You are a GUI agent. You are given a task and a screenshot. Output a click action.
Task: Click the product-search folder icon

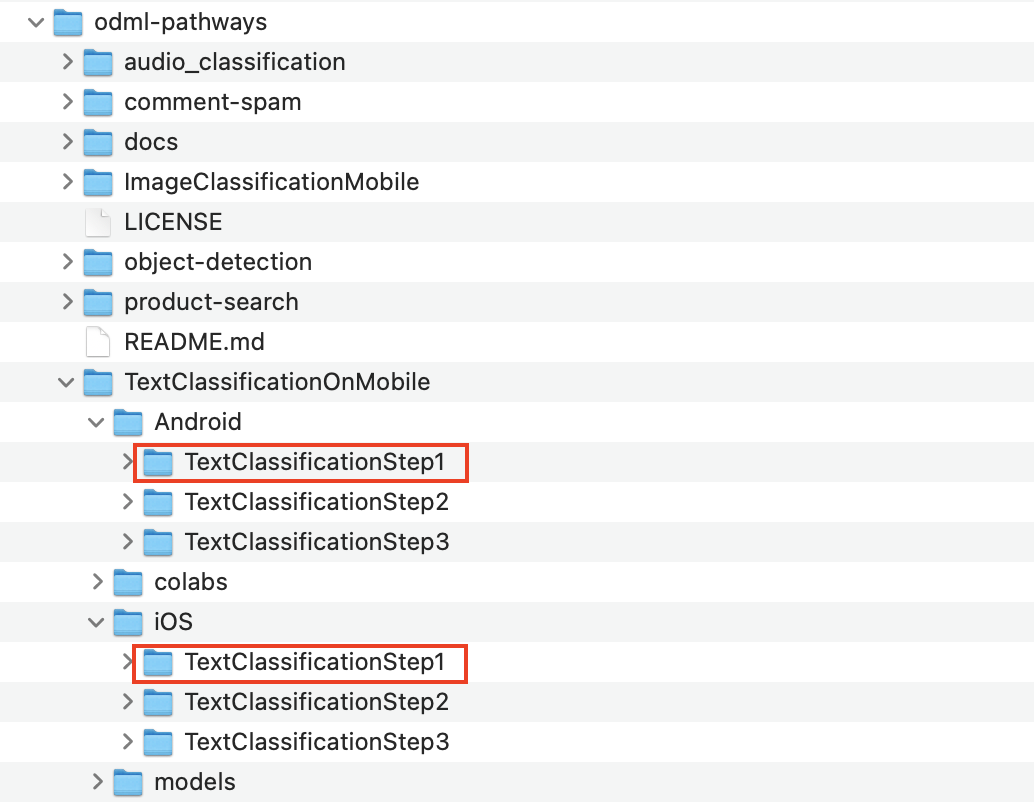tap(98, 302)
